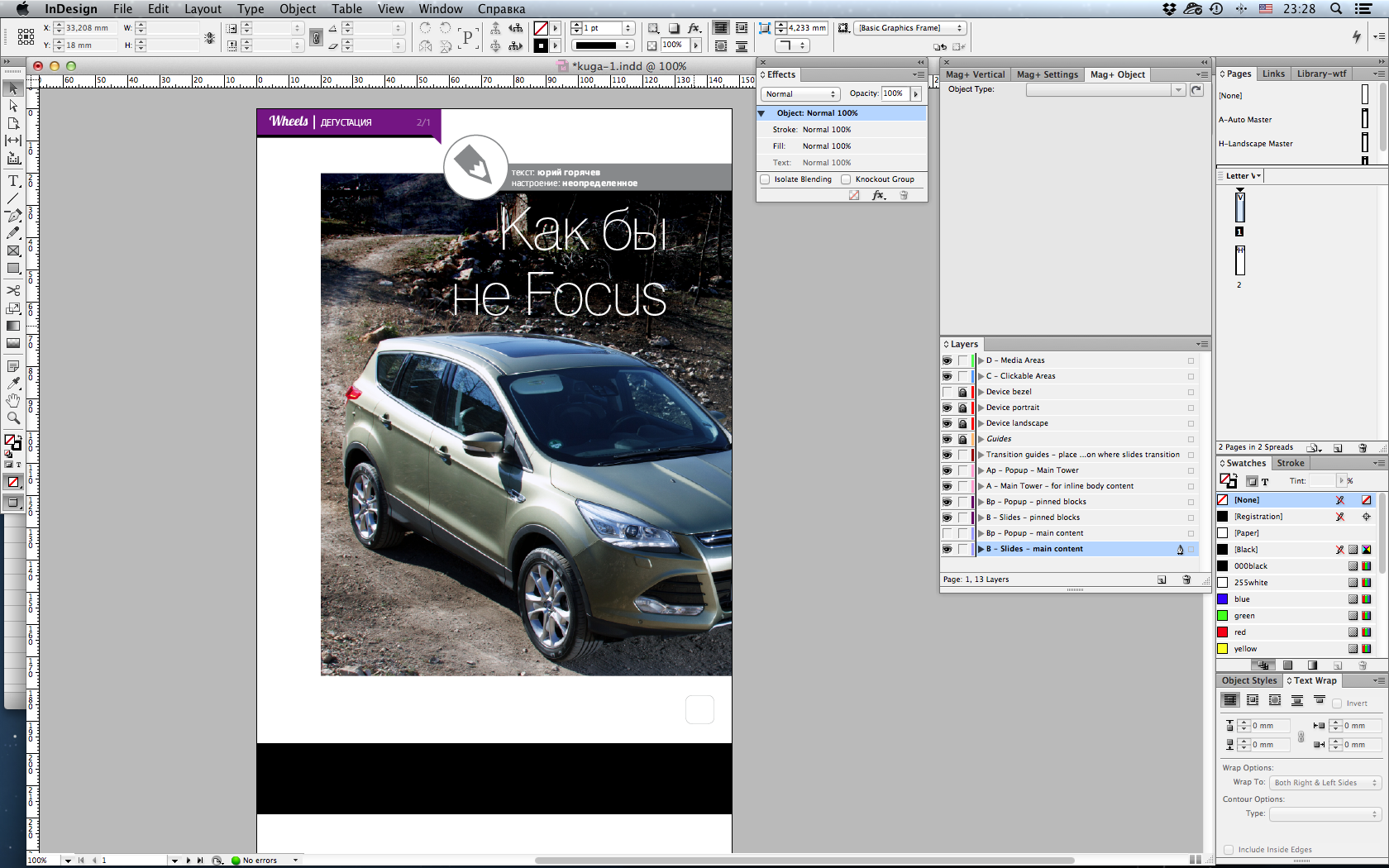Select the Gradient Swatch tool
This screenshot has width=1389, height=868.
(13, 326)
